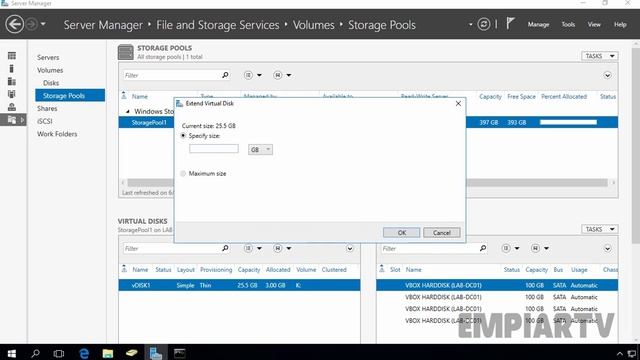Click OK in Extend Virtual Disk dialog
Screen dimensions: 640x360
tap(402, 233)
